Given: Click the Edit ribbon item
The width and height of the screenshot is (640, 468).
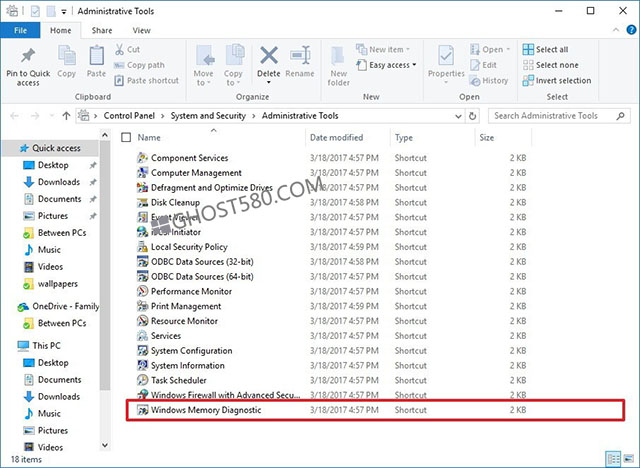Looking at the screenshot, I should tap(483, 65).
